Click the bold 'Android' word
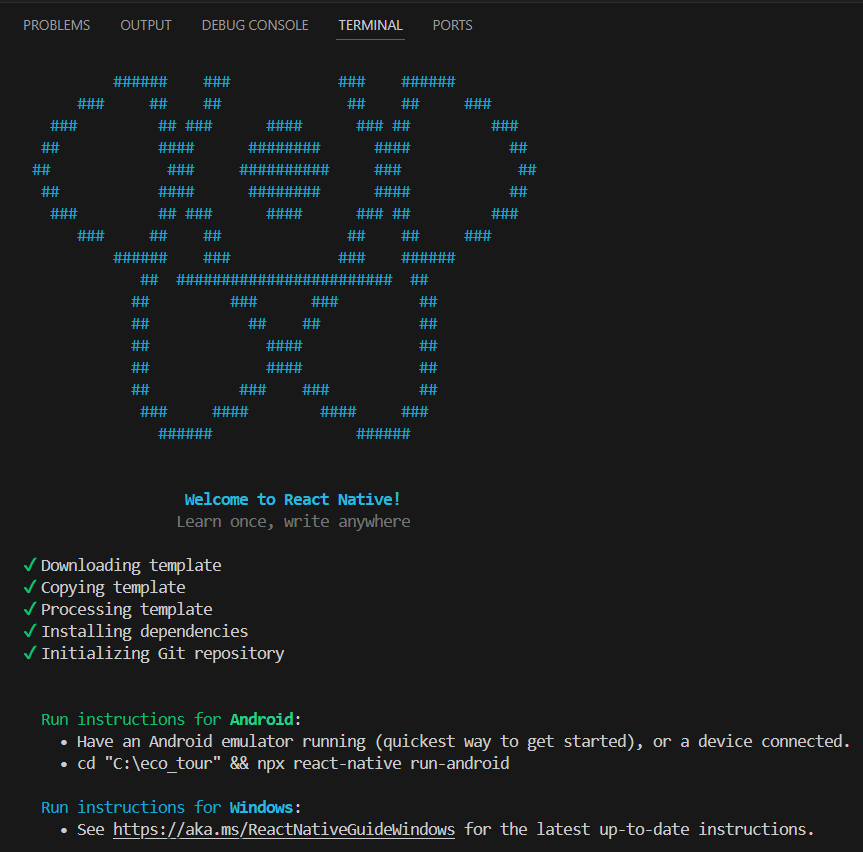Viewport: 863px width, 852px height. [x=261, y=719]
